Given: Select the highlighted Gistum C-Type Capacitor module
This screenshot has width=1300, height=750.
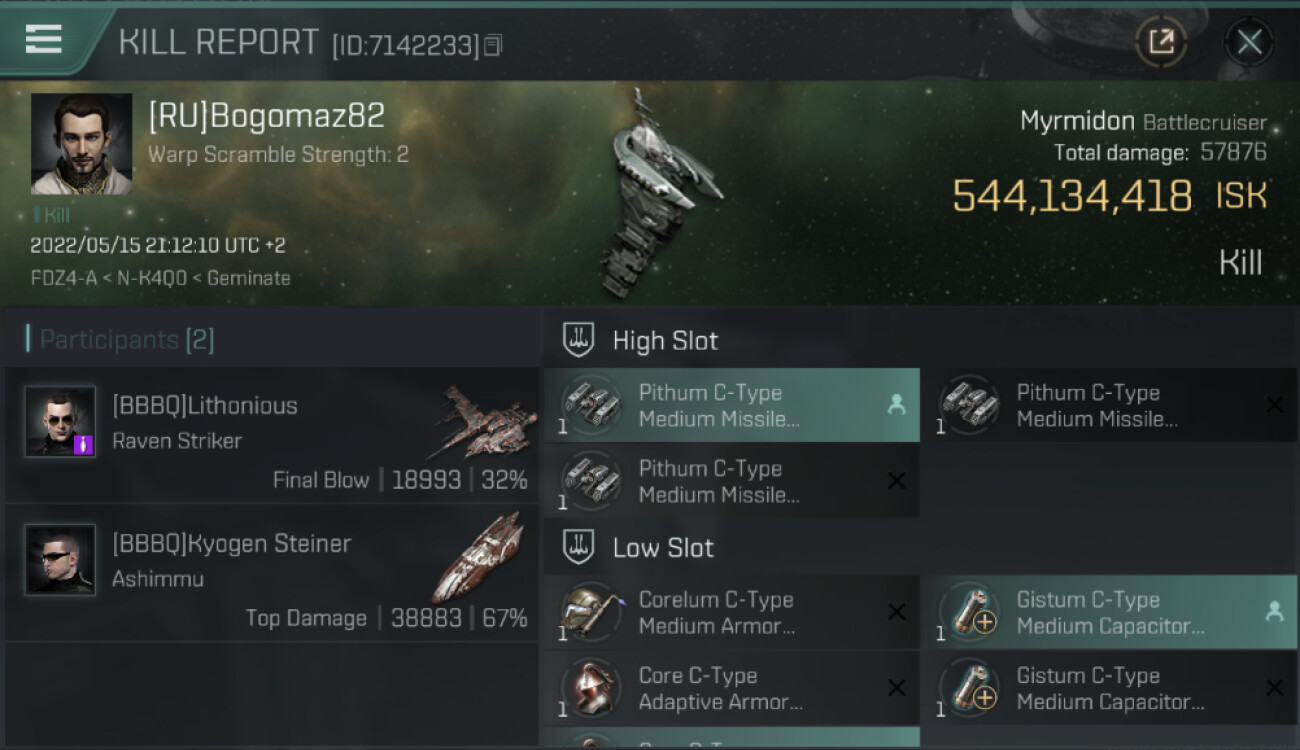Looking at the screenshot, I should pos(1109,612).
